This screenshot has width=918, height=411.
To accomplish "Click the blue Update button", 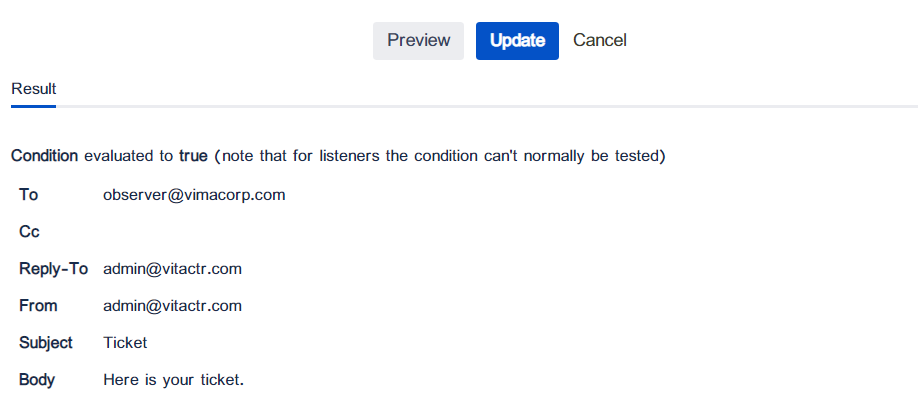I will coord(517,41).
